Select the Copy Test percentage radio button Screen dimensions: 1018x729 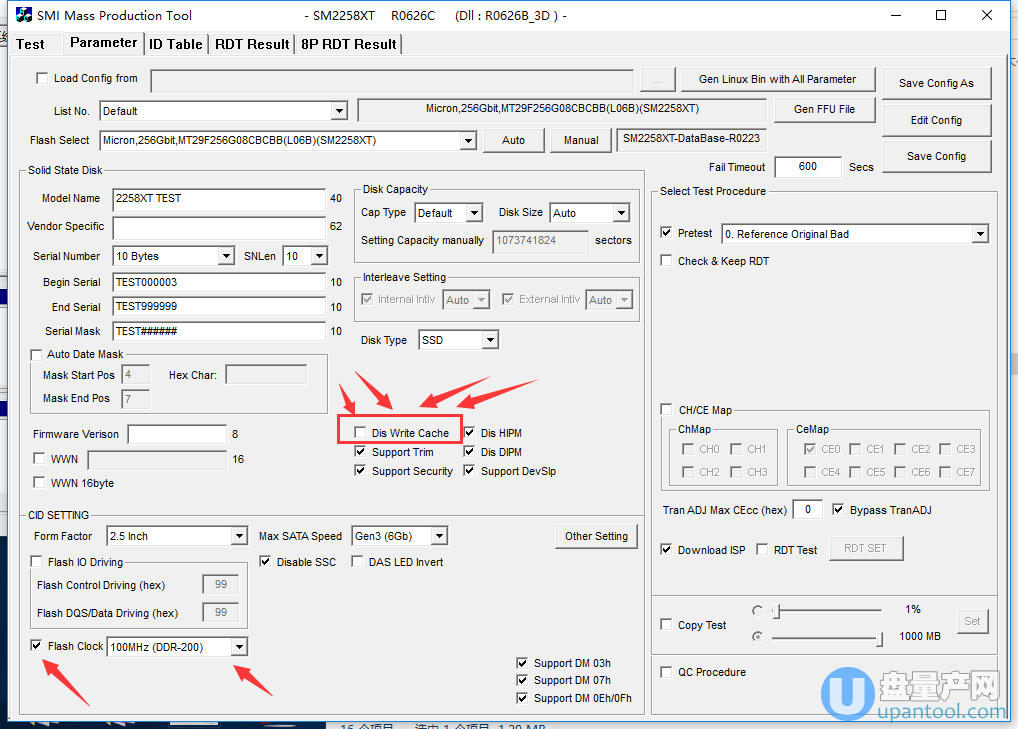757,610
